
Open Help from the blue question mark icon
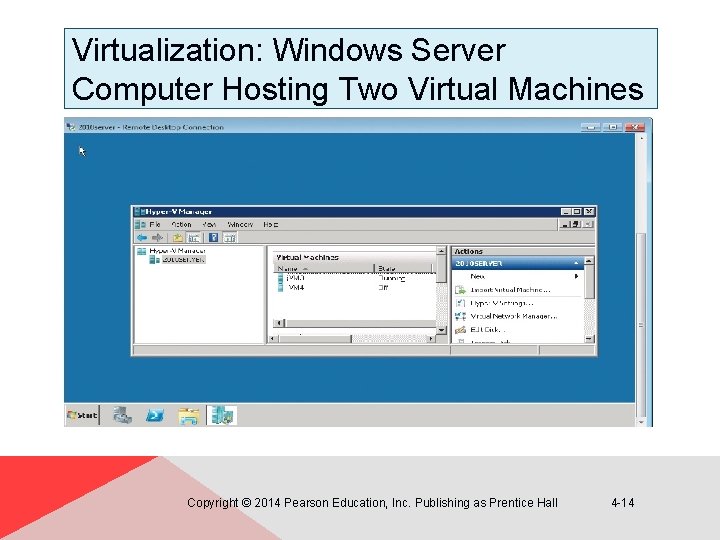(x=214, y=237)
